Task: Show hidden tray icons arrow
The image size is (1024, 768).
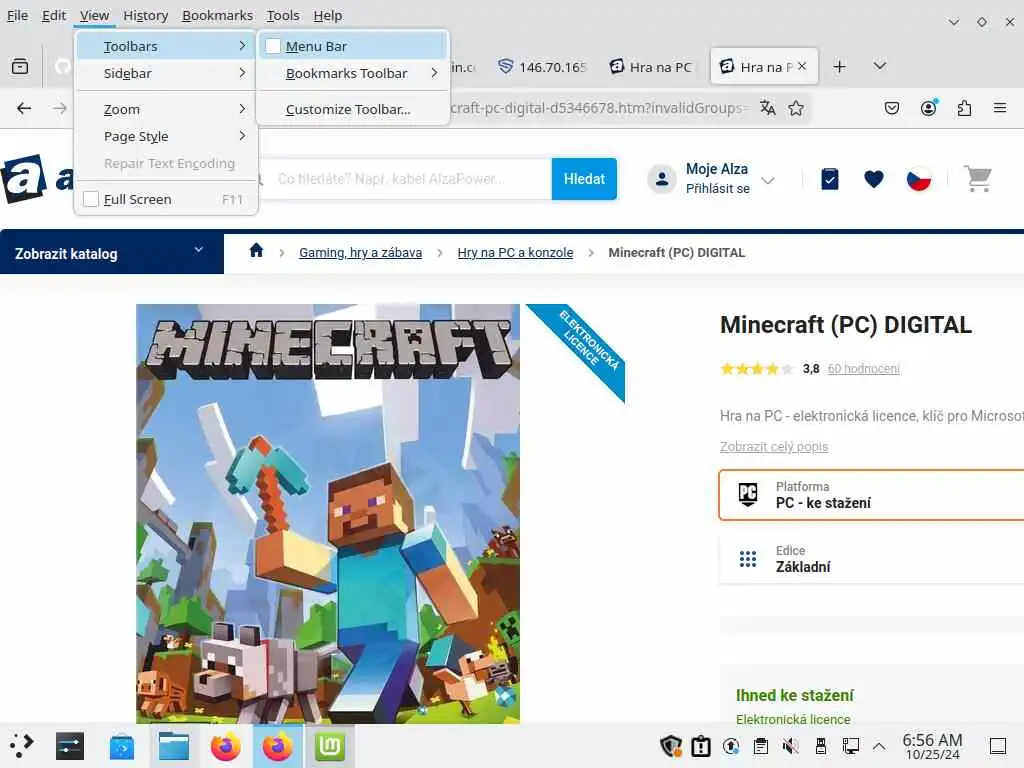Action: [x=879, y=746]
